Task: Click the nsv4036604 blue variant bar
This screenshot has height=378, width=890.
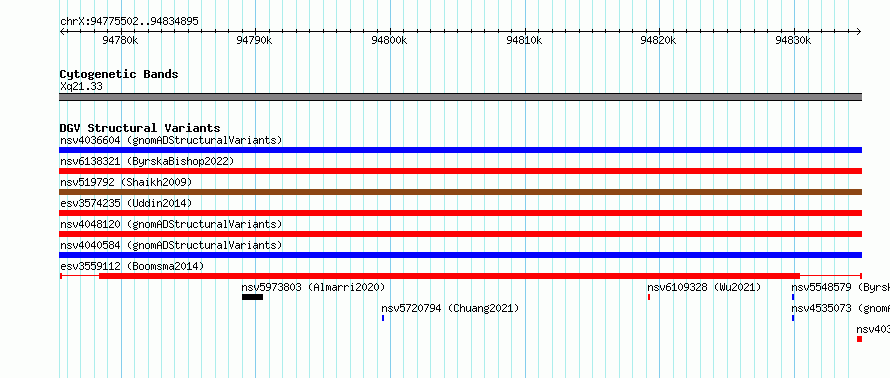Action: (460, 150)
